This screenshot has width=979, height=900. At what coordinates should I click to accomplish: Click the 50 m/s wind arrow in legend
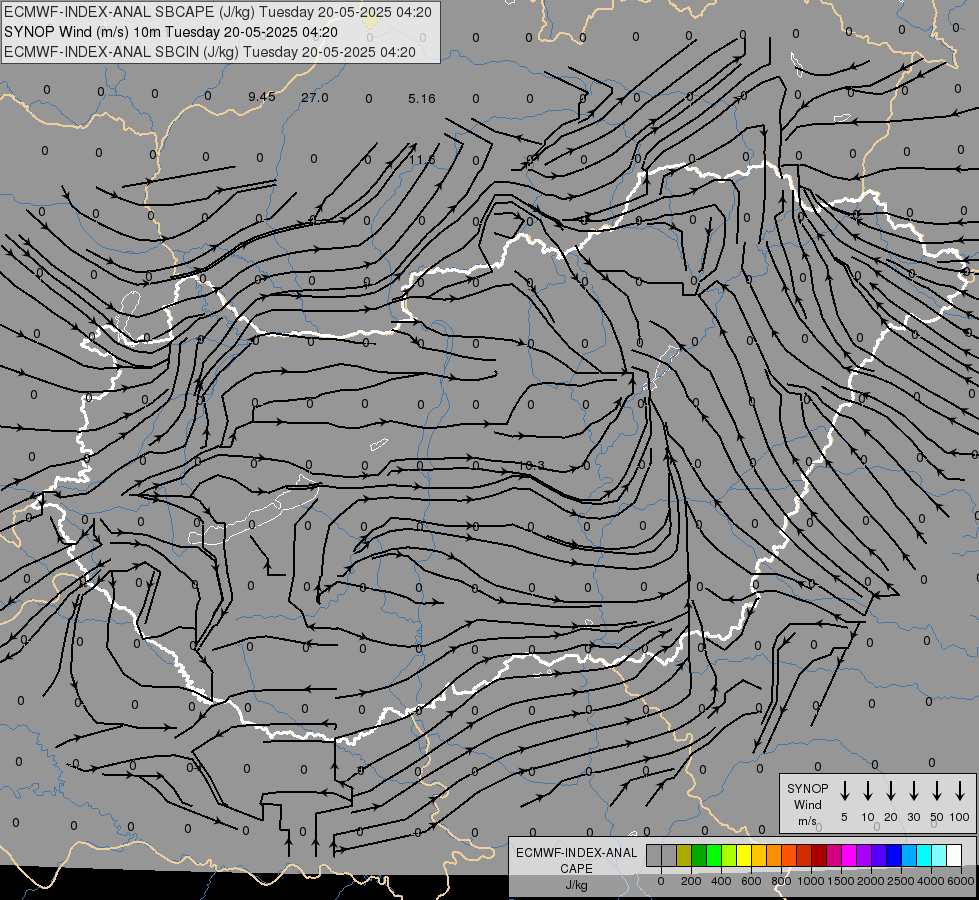click(x=937, y=791)
